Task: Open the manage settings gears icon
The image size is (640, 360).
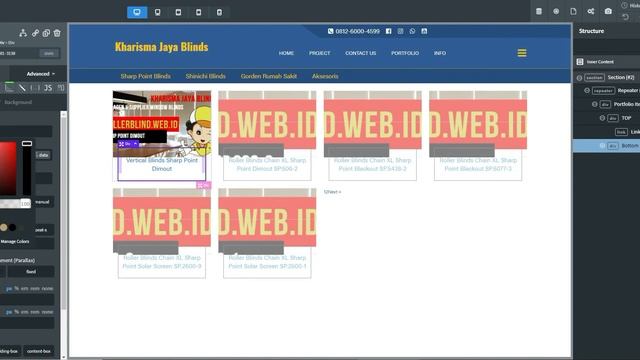Action: pos(591,11)
